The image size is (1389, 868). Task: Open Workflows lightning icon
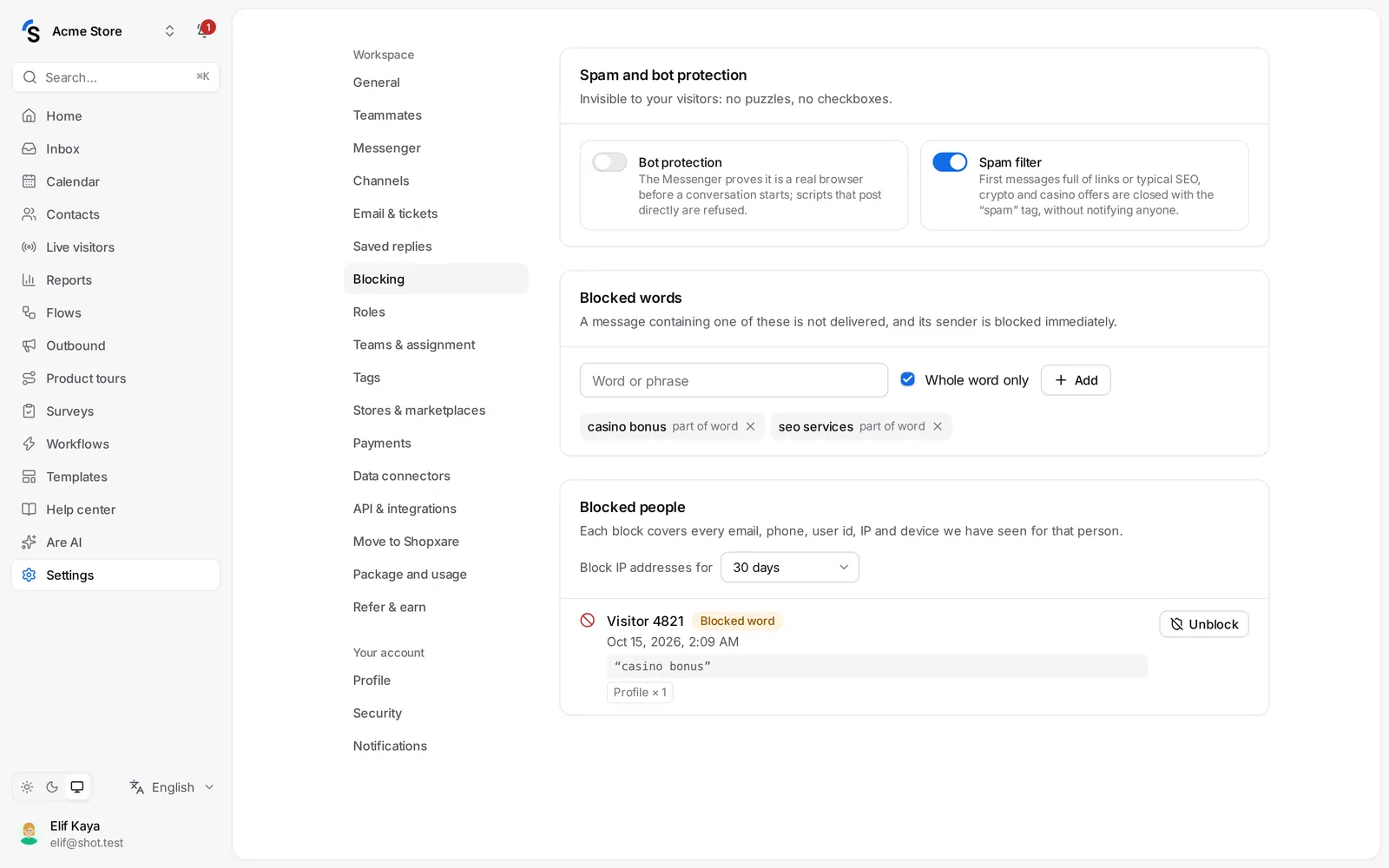tap(29, 444)
